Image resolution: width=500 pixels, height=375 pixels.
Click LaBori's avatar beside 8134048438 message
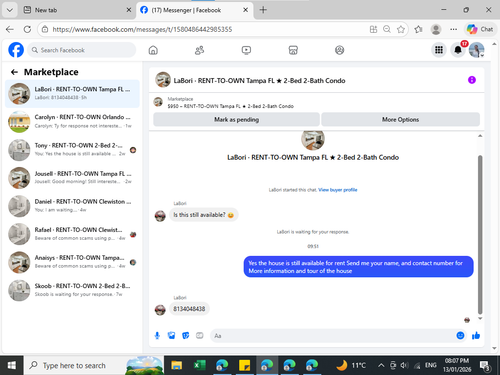click(x=160, y=310)
